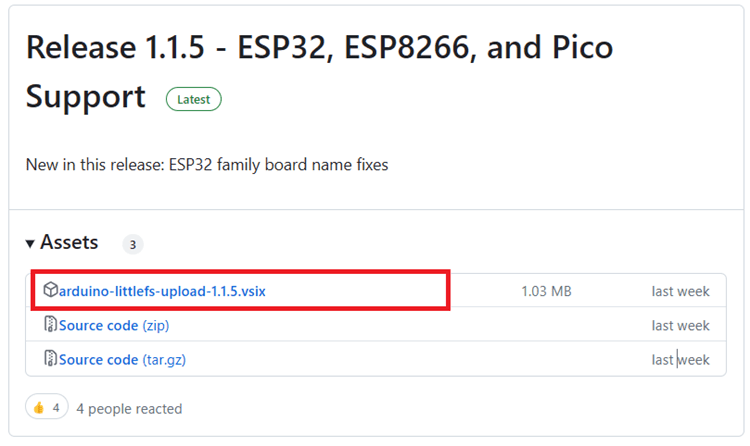Click the zip file icon beside Source code (zip)
Image resolution: width=750 pixels, height=446 pixels.
tap(50, 325)
